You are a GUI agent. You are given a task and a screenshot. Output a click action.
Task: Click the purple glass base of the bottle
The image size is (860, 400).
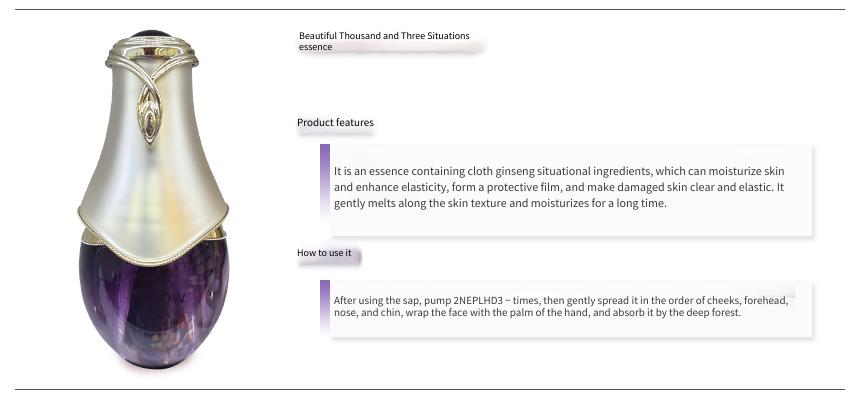point(154,303)
